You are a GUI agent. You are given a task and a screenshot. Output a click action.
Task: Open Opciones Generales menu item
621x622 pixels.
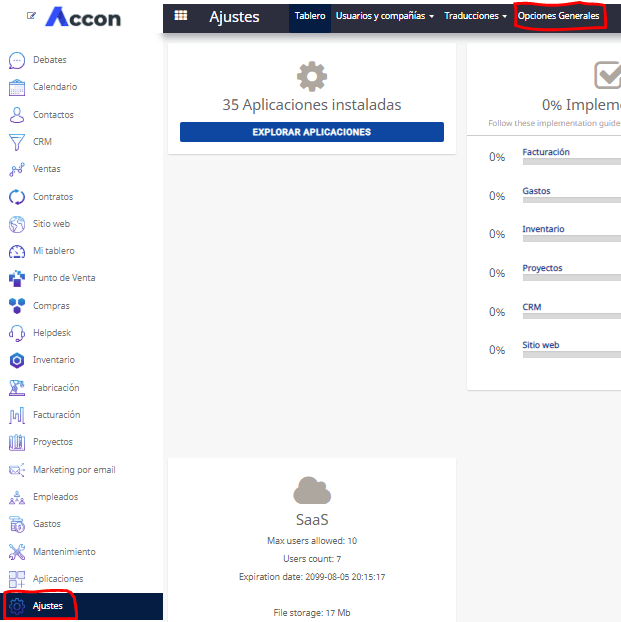558,16
